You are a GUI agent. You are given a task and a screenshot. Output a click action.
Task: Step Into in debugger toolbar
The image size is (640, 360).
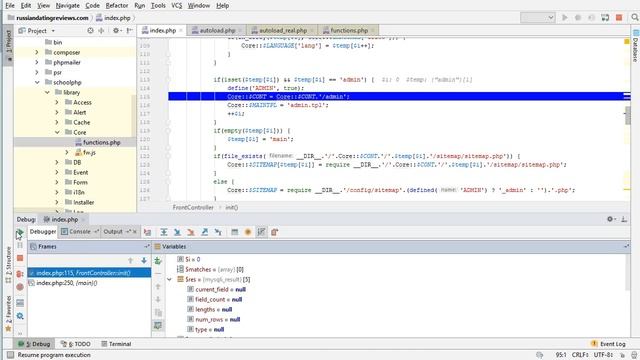(x=177, y=232)
